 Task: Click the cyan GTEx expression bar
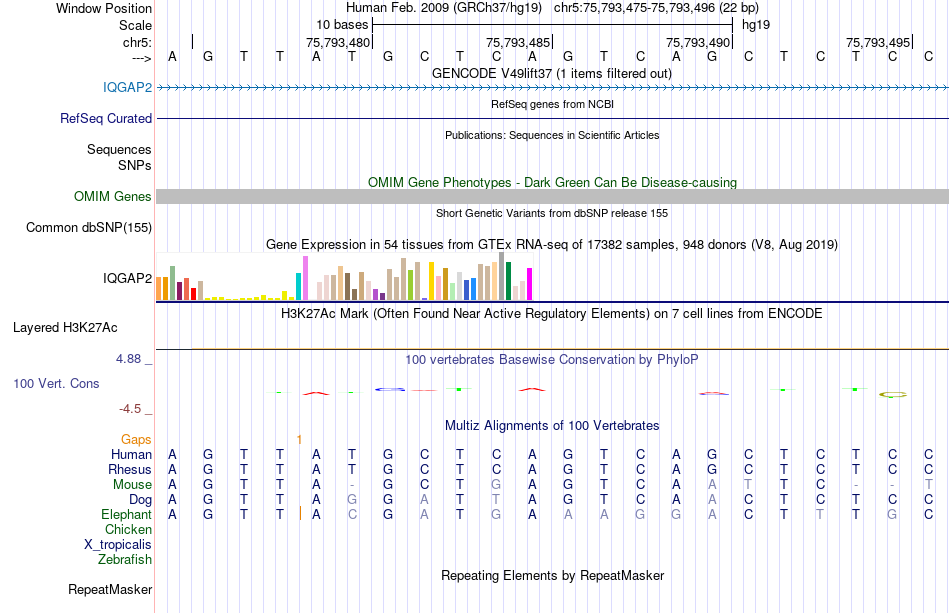[x=298, y=287]
